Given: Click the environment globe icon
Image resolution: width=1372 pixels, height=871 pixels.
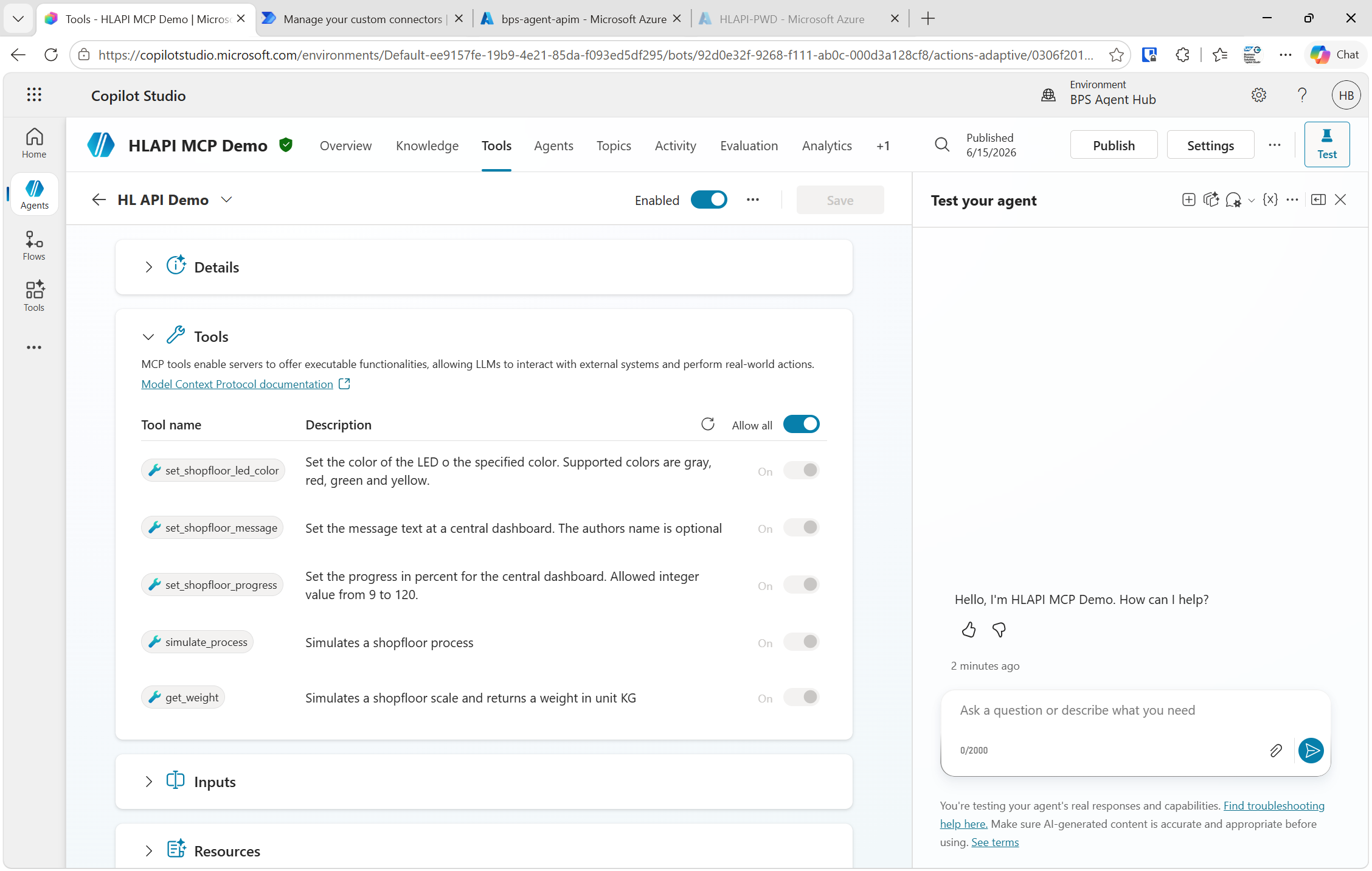Looking at the screenshot, I should pos(1048,95).
